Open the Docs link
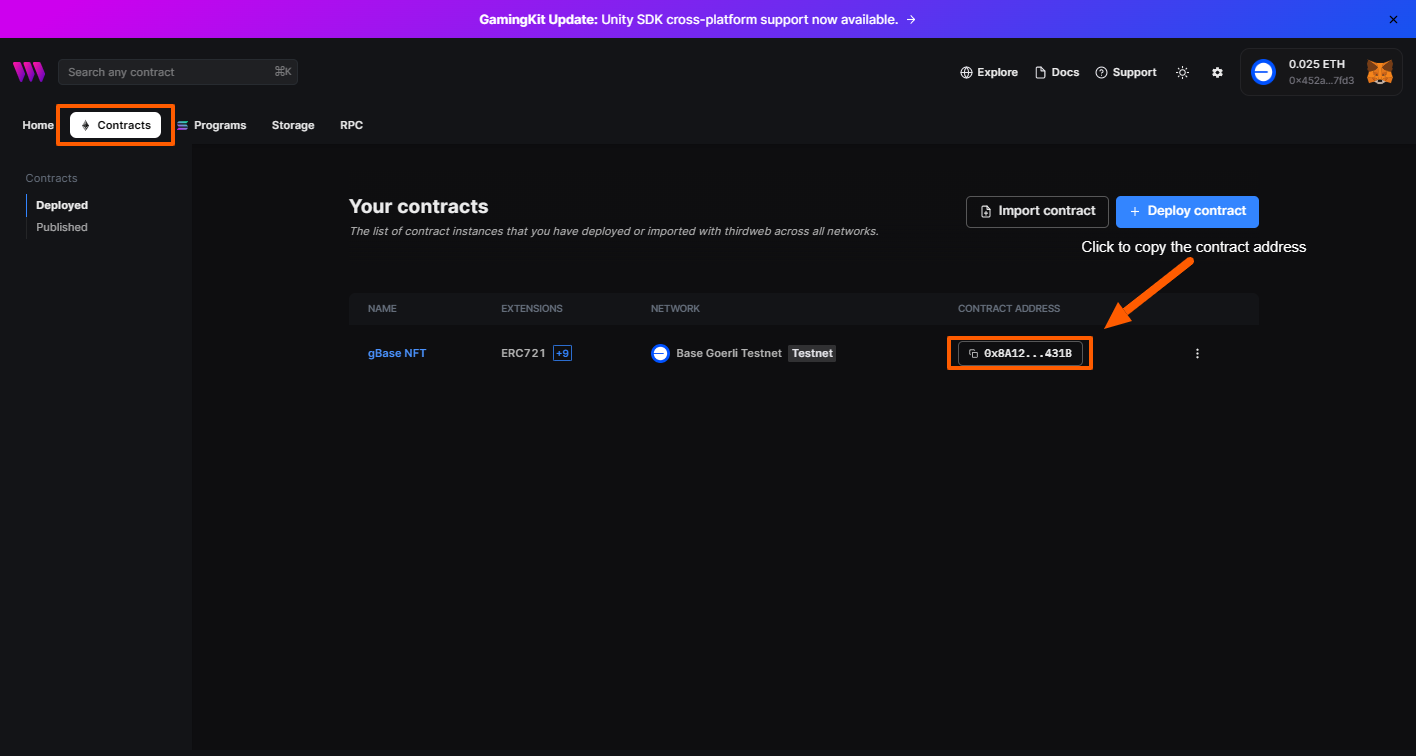This screenshot has width=1416, height=756. tap(1057, 72)
